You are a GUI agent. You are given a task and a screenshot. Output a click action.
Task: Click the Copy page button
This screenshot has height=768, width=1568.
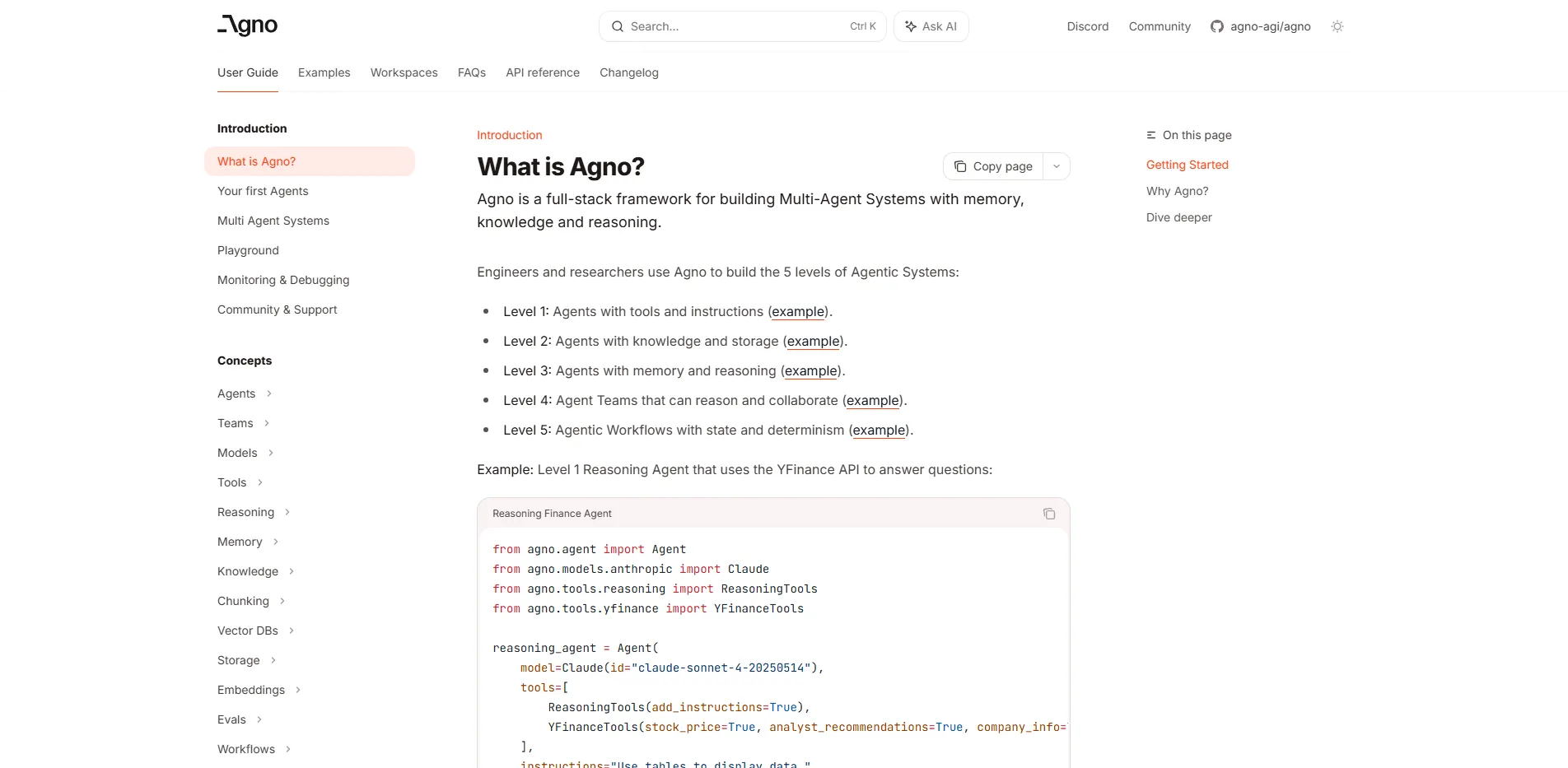pos(993,166)
